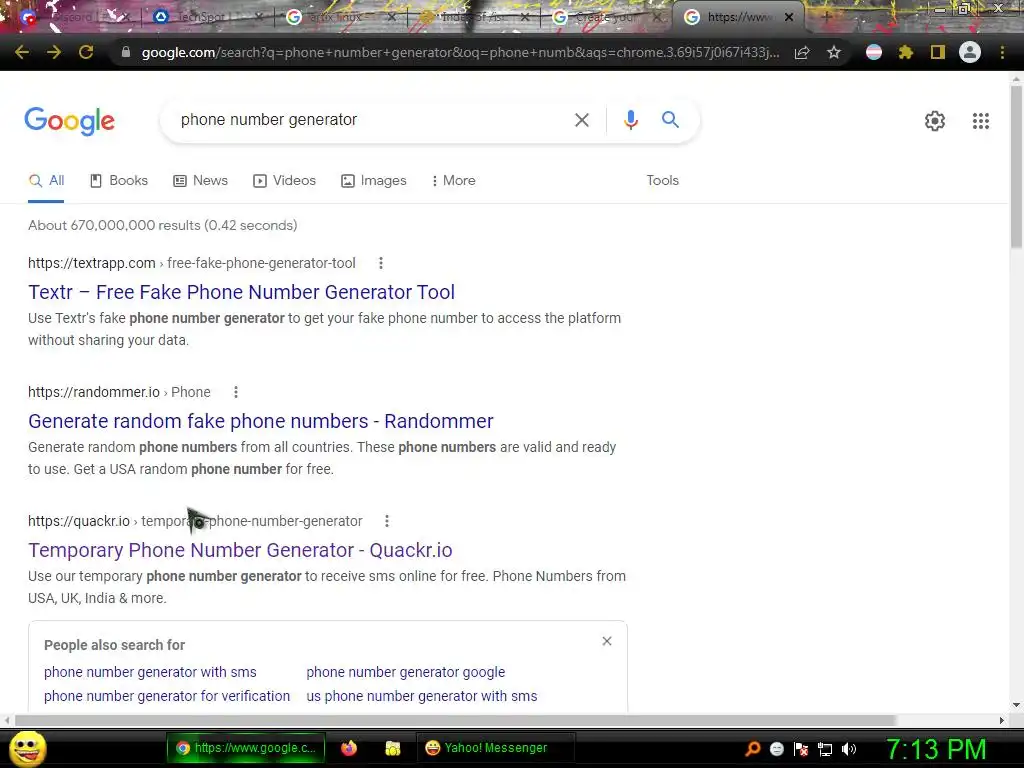Search us phone number generator with sms
The width and height of the screenshot is (1024, 768).
click(x=422, y=696)
